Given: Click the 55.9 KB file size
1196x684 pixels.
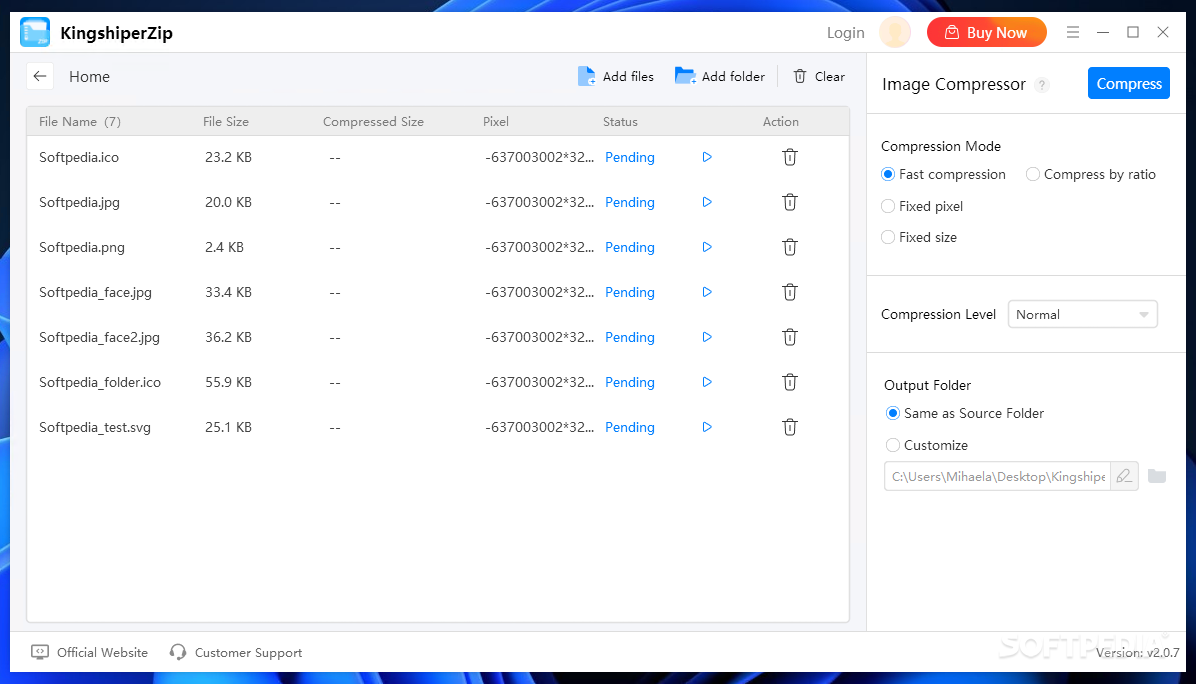Looking at the screenshot, I should coord(228,382).
